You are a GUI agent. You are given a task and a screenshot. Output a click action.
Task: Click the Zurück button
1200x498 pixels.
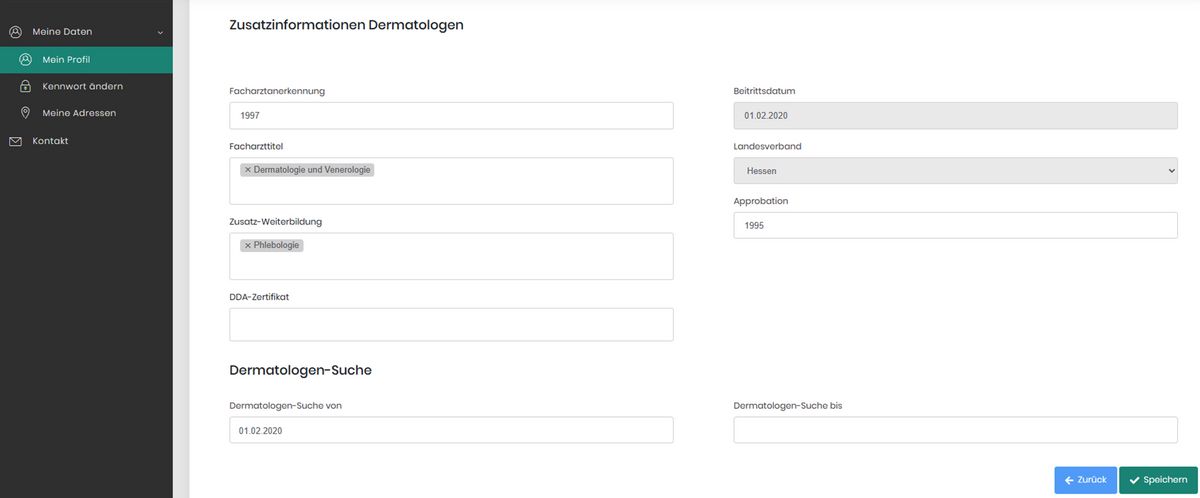(x=1085, y=480)
